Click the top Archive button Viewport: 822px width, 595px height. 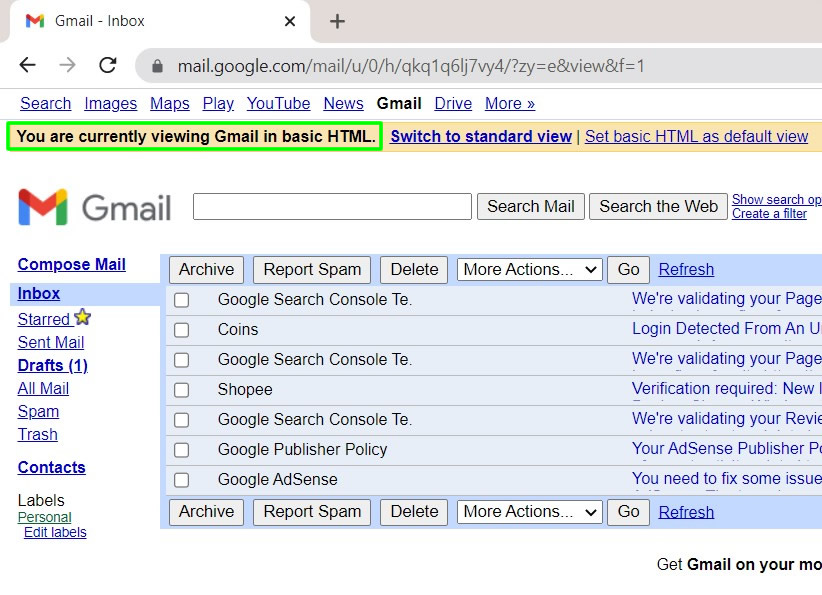[207, 269]
